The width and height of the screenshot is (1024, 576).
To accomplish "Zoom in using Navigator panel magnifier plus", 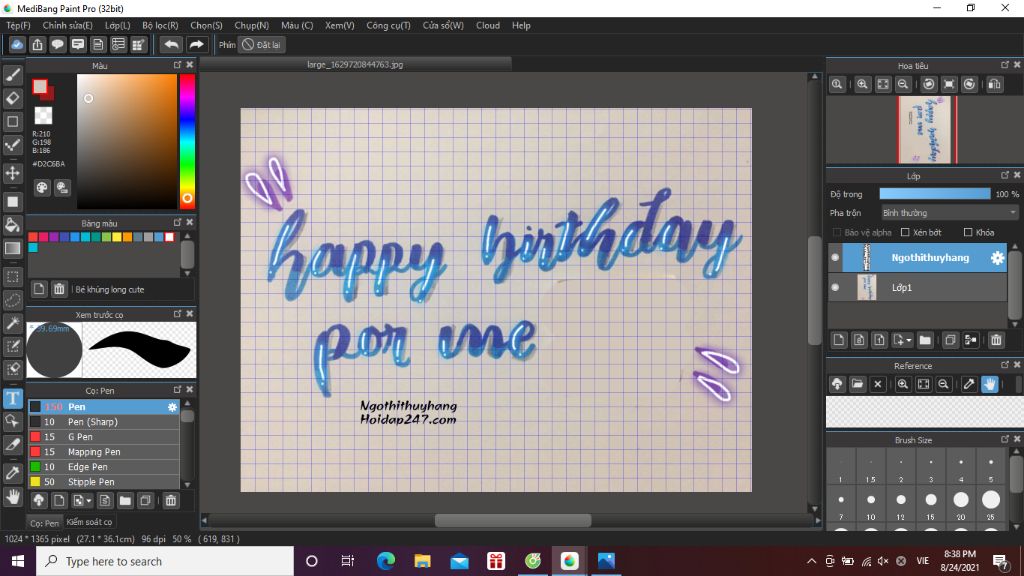I will point(863,84).
